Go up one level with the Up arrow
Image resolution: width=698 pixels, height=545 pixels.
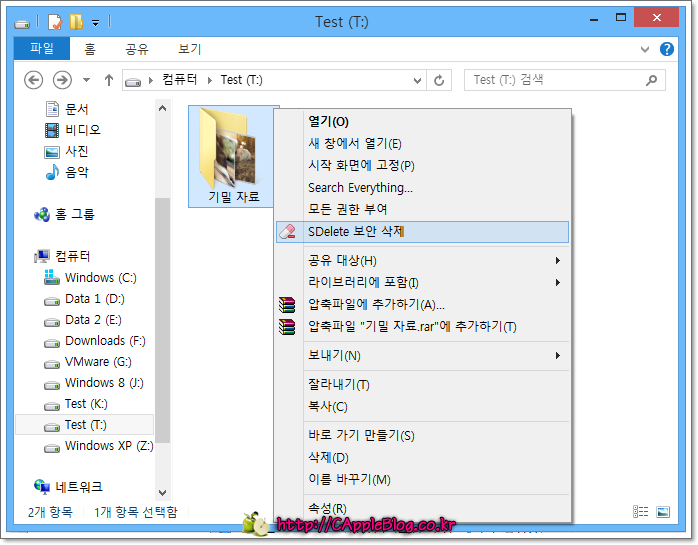[x=109, y=80]
